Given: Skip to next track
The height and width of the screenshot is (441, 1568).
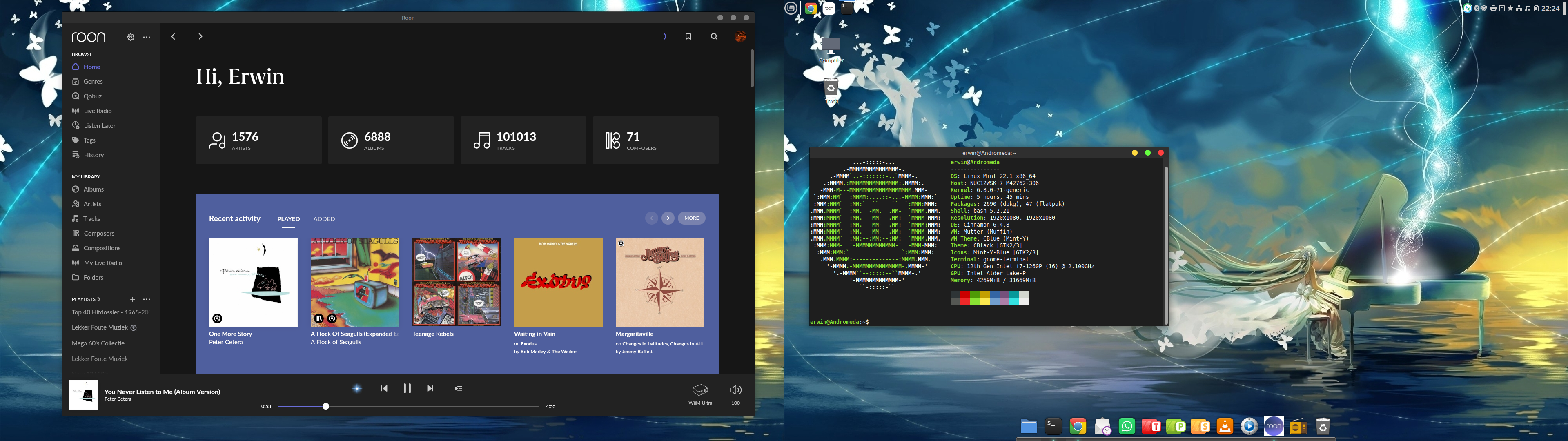Looking at the screenshot, I should [x=430, y=389].
